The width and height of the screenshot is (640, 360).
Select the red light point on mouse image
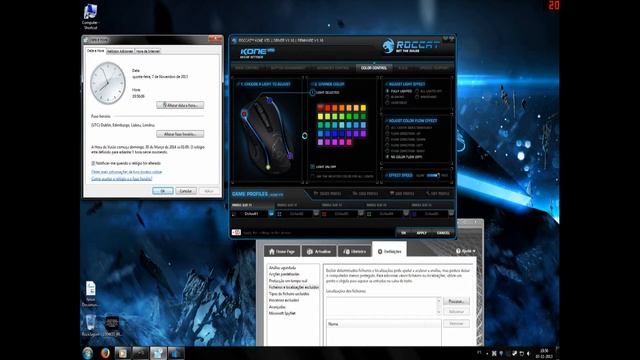(244, 114)
